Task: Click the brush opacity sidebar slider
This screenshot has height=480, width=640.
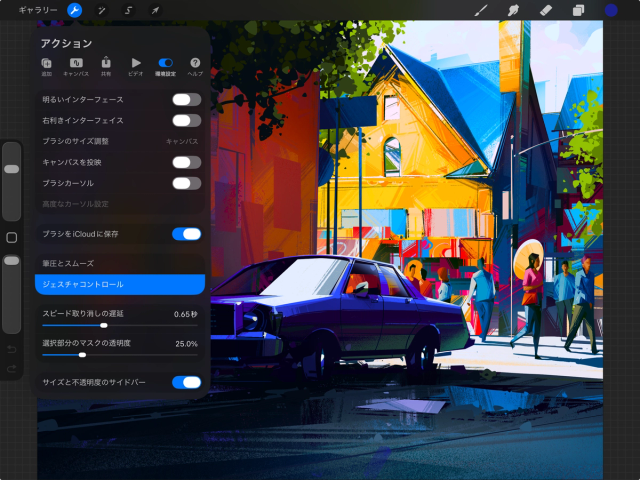Action: (11, 294)
